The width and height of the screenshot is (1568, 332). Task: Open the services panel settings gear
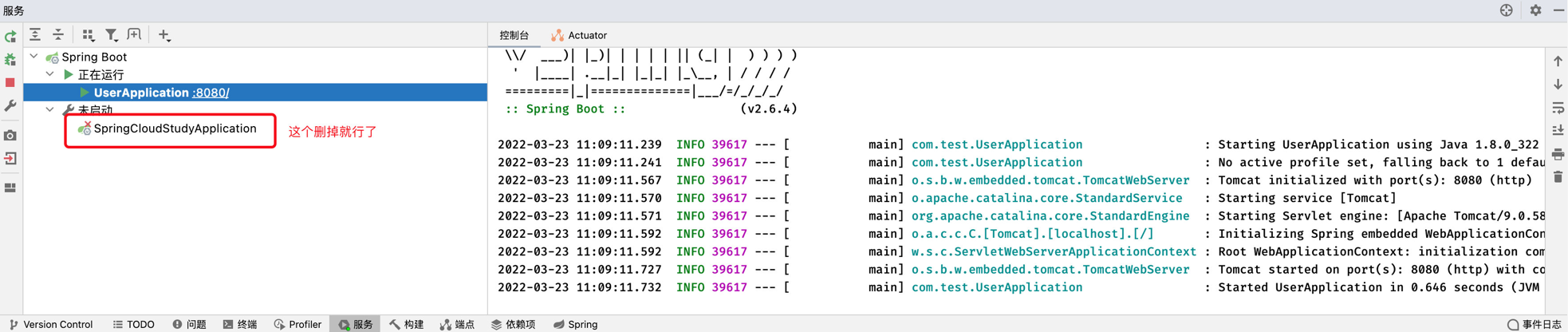1535,10
